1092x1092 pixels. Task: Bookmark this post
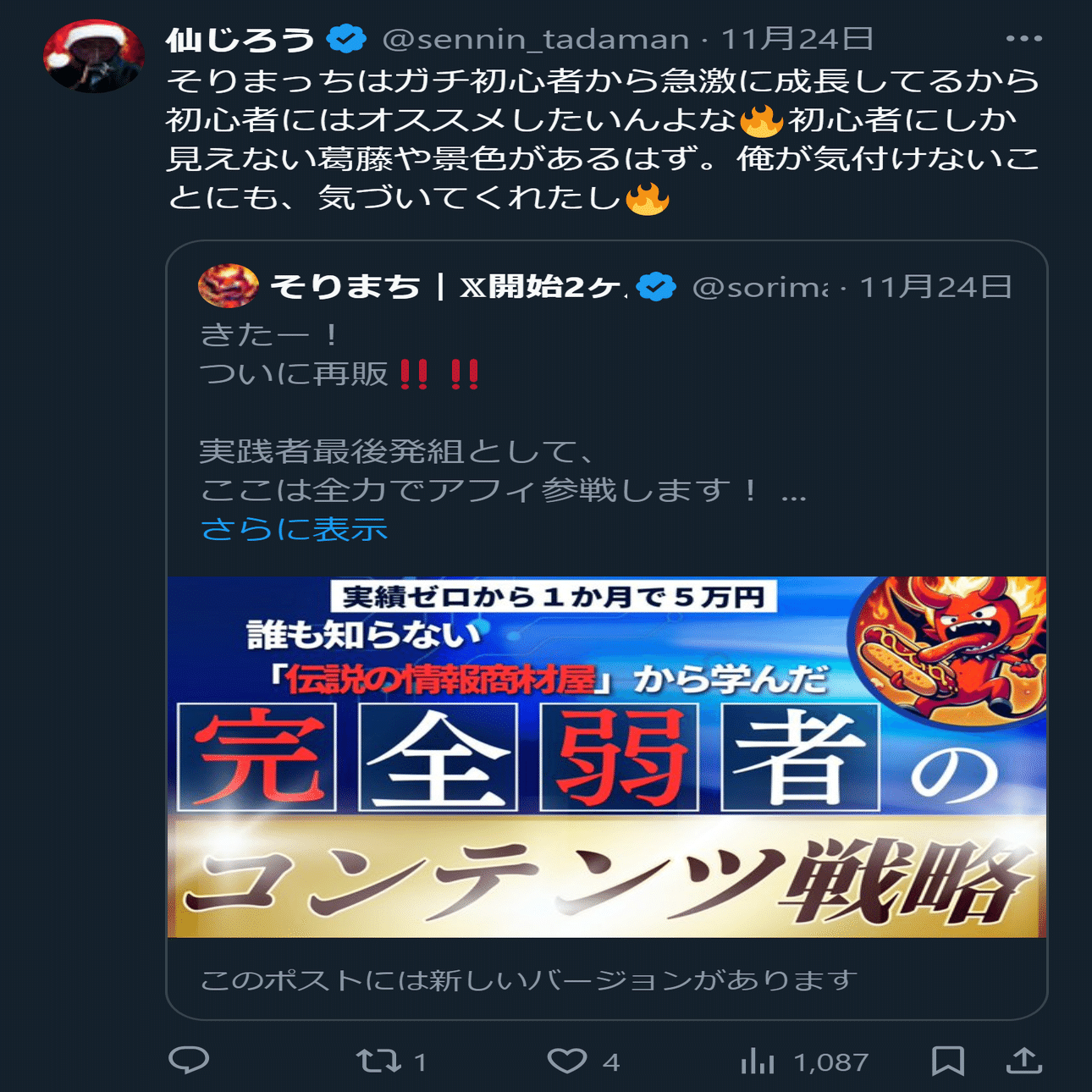point(948,1061)
